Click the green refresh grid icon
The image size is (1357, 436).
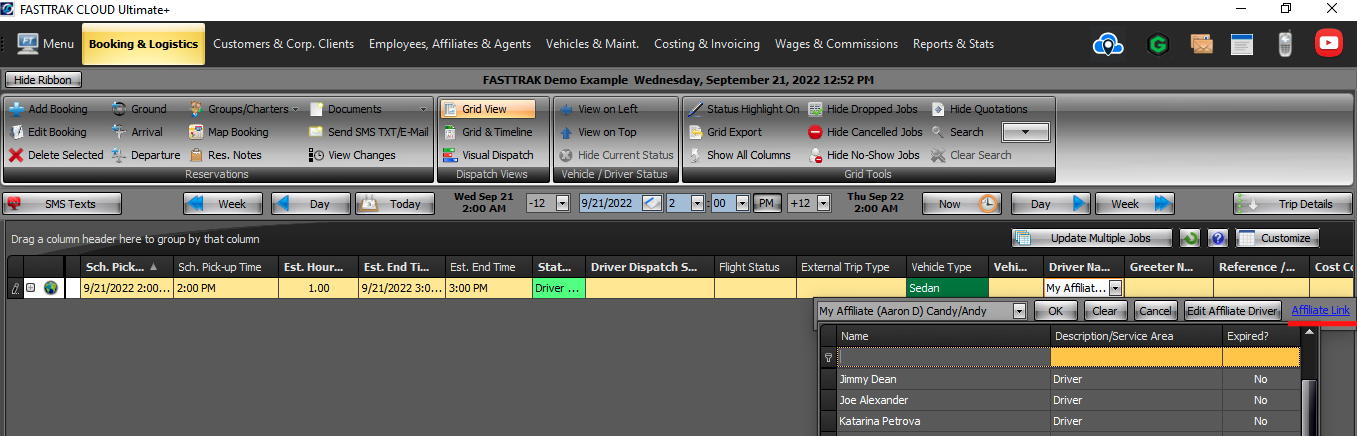pos(1190,238)
